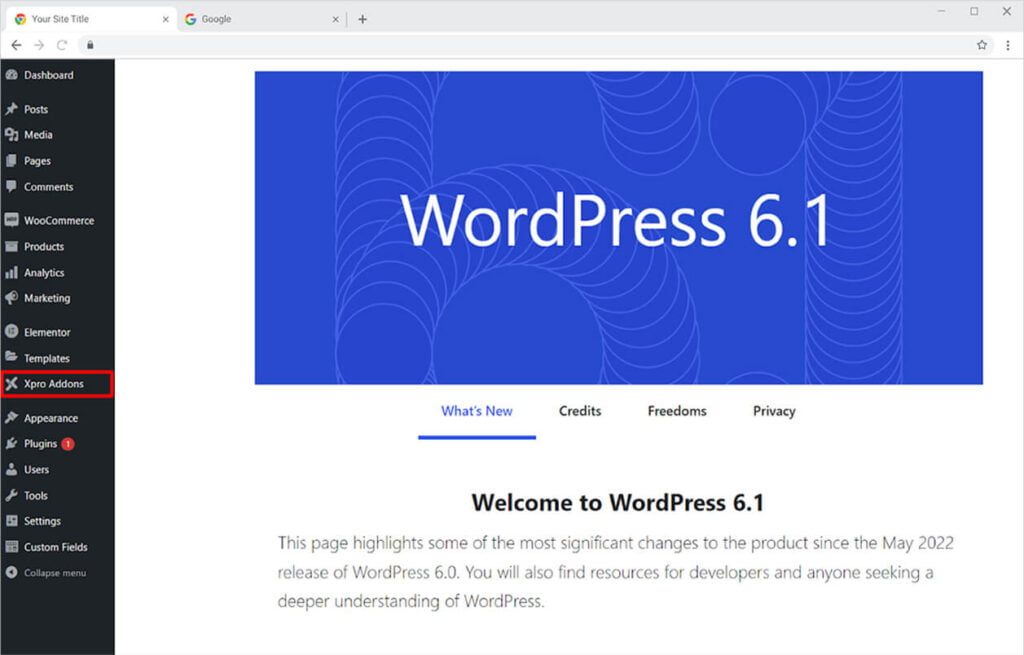The image size is (1024, 655).
Task: Click the browser address bar
Action: click(500, 45)
